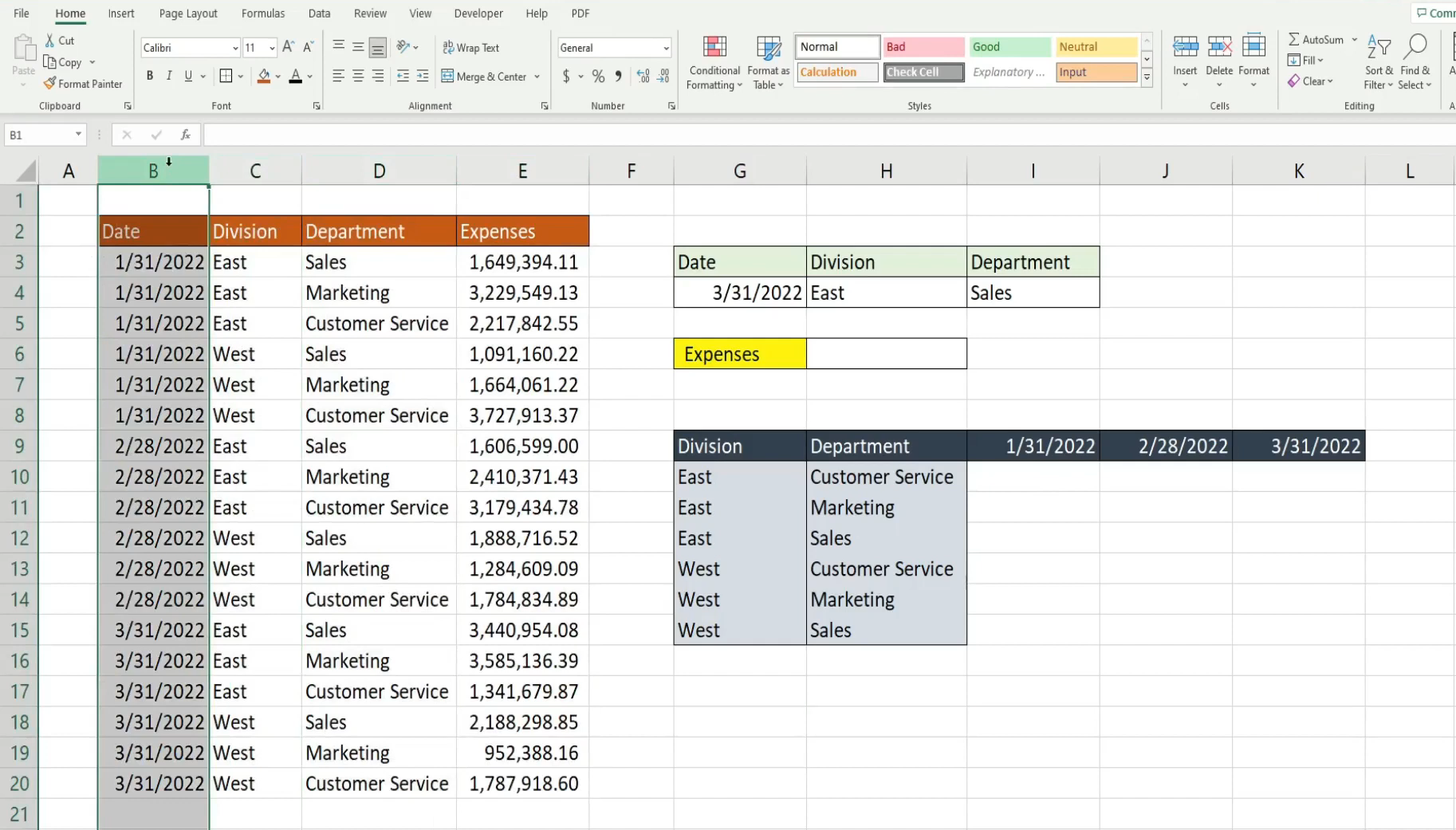
Task: Enable Wrap Text
Action: (470, 48)
